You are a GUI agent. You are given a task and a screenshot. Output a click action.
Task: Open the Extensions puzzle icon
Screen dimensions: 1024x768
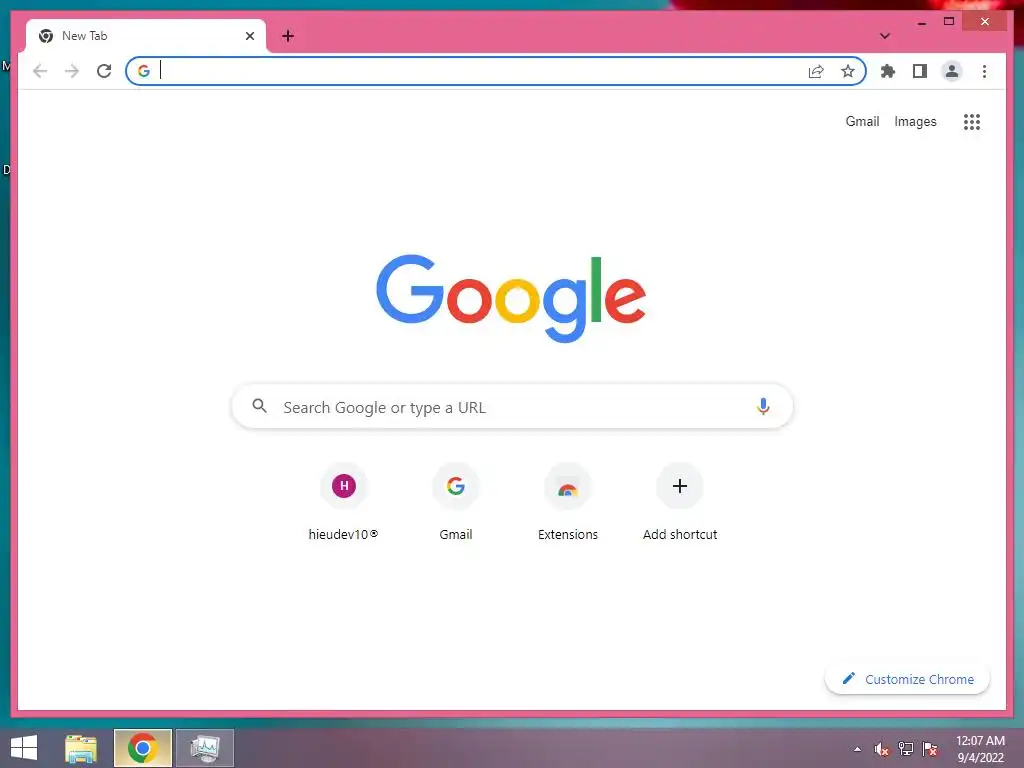coord(888,71)
